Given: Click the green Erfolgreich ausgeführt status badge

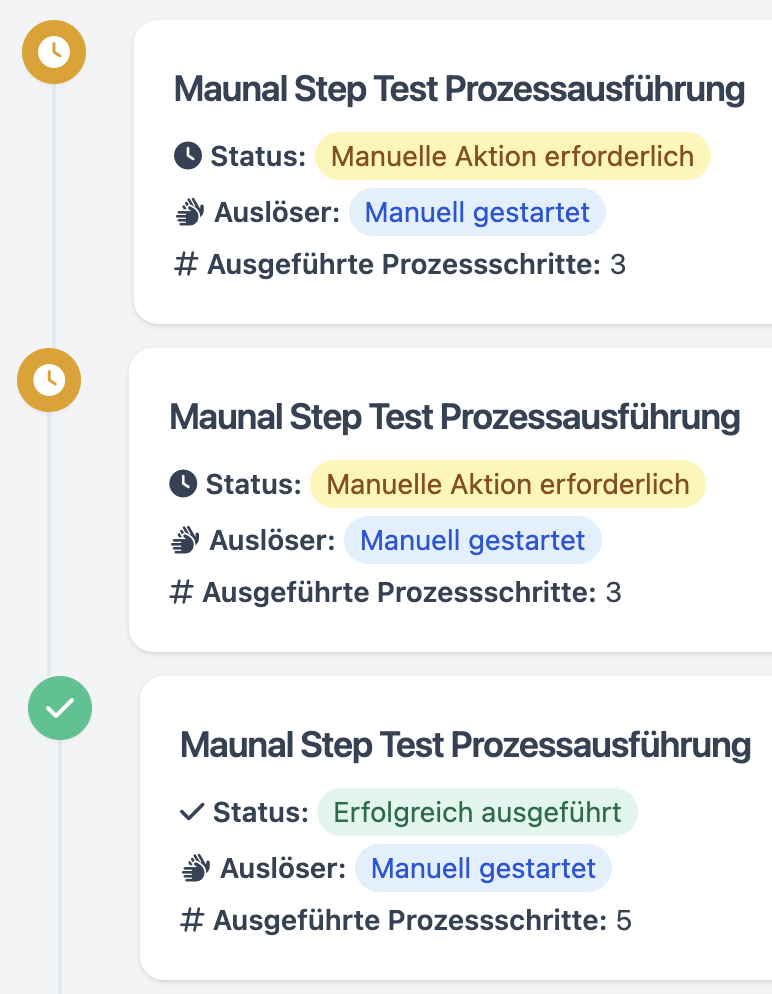Looking at the screenshot, I should (x=477, y=813).
